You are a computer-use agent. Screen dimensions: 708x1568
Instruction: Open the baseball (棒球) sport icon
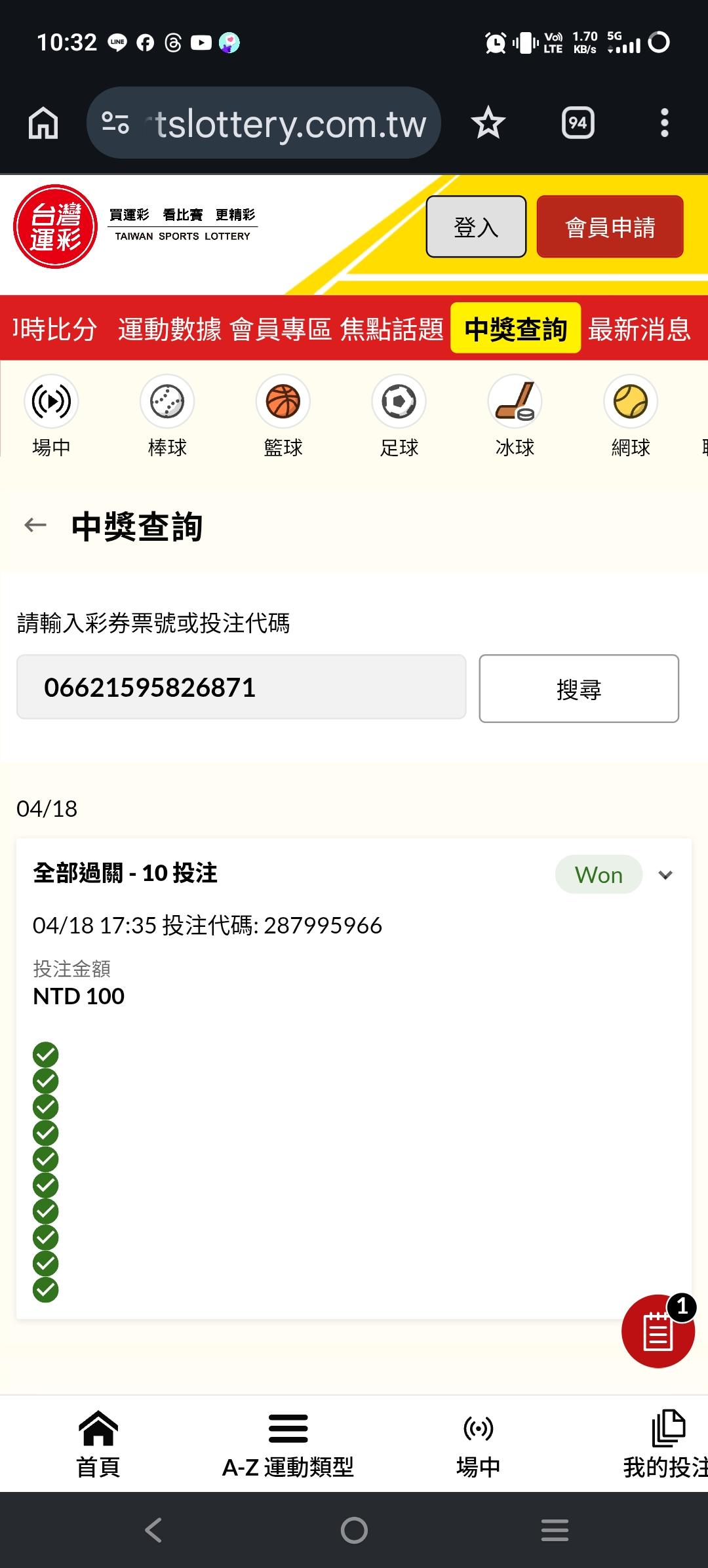point(167,402)
